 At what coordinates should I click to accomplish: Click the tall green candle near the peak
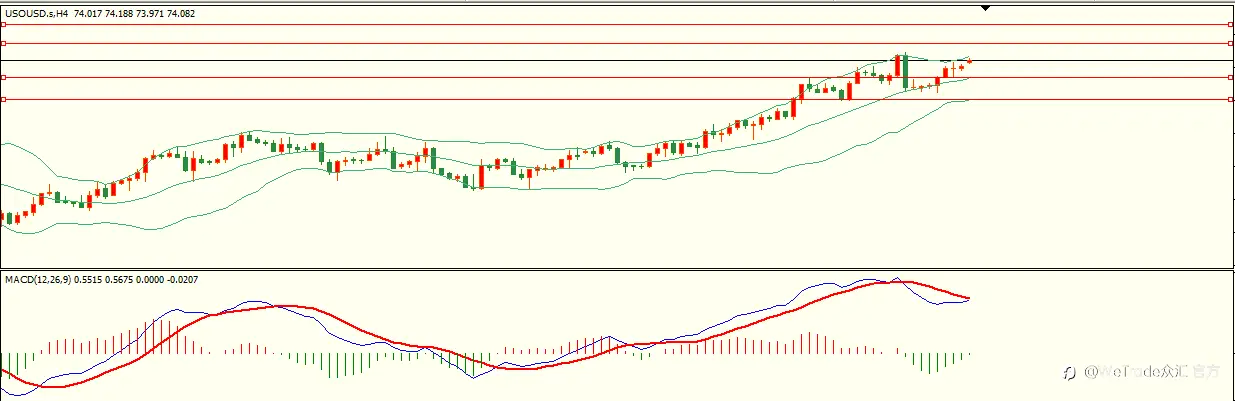(x=905, y=71)
